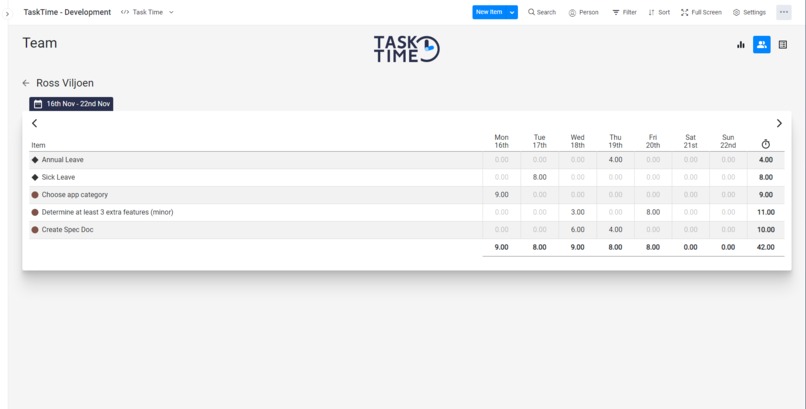Open the Settings option
This screenshot has width=806, height=409.
(x=749, y=12)
